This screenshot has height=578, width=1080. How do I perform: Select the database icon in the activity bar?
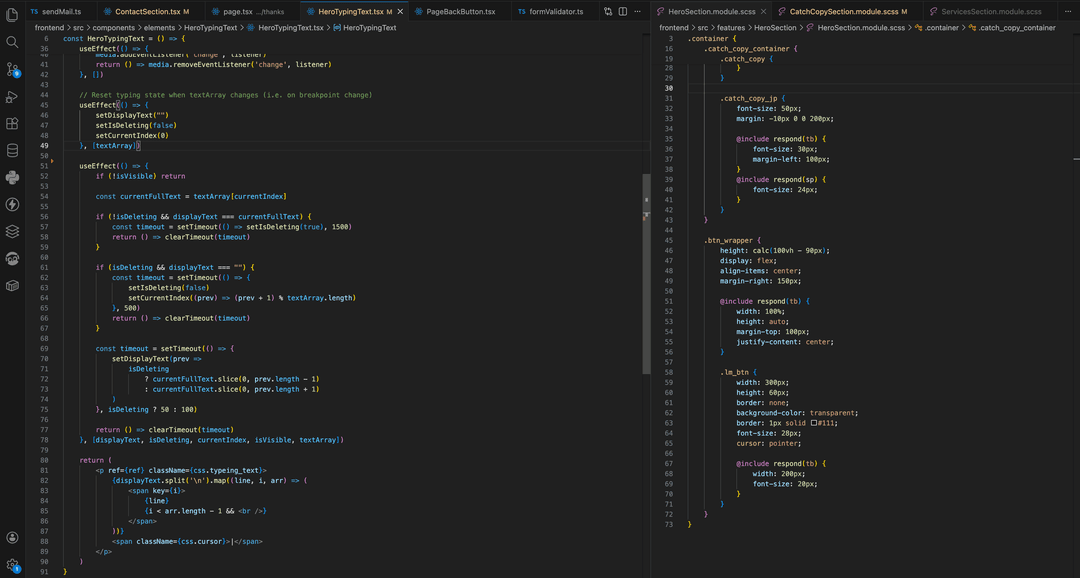pyautogui.click(x=11, y=150)
